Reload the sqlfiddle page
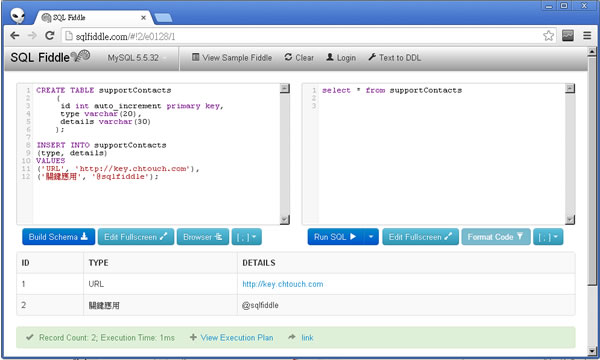Image resolution: width=600 pixels, height=360 pixels. point(50,36)
